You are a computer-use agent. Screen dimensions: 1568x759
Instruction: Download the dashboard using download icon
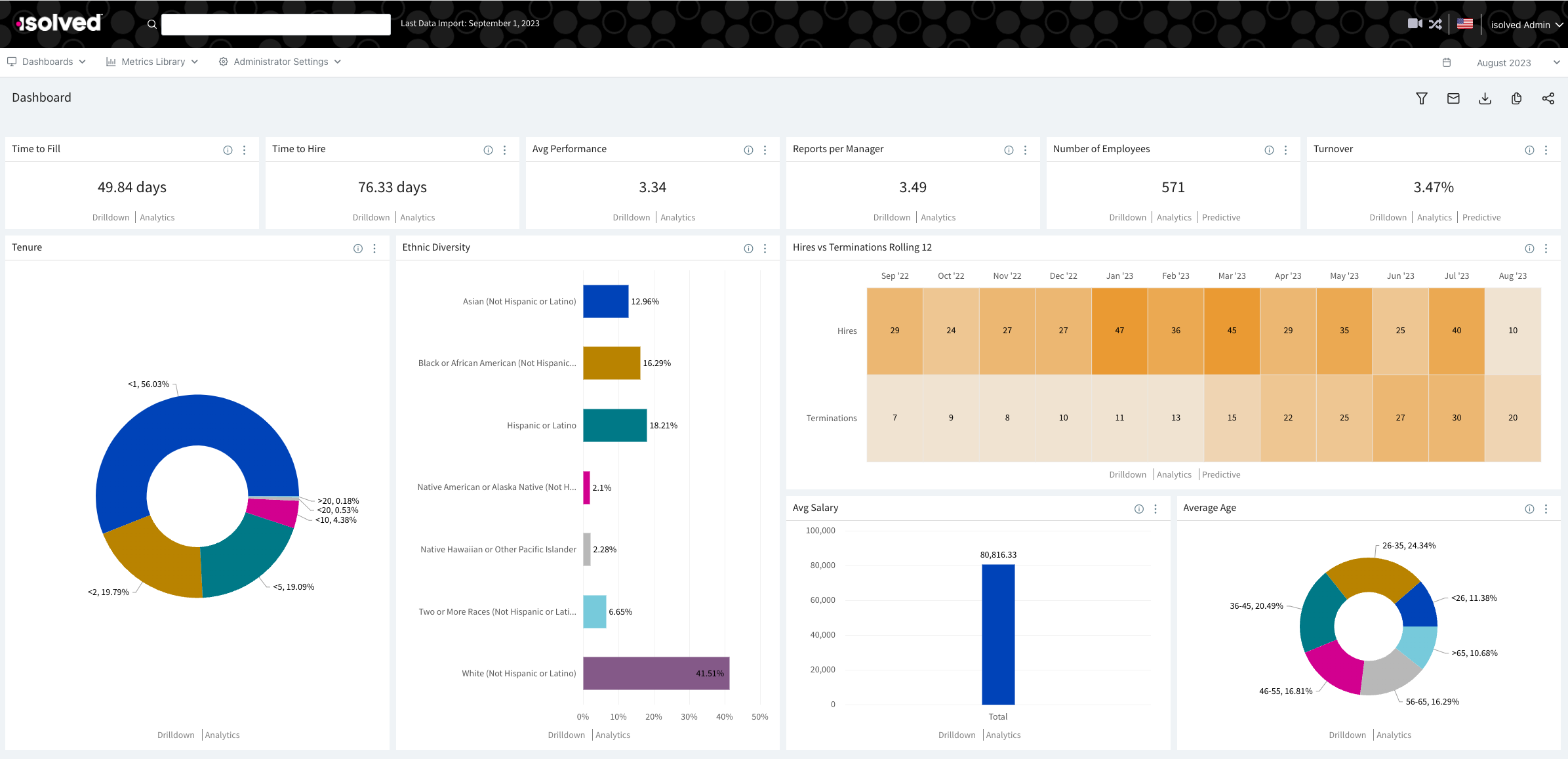(x=1485, y=98)
